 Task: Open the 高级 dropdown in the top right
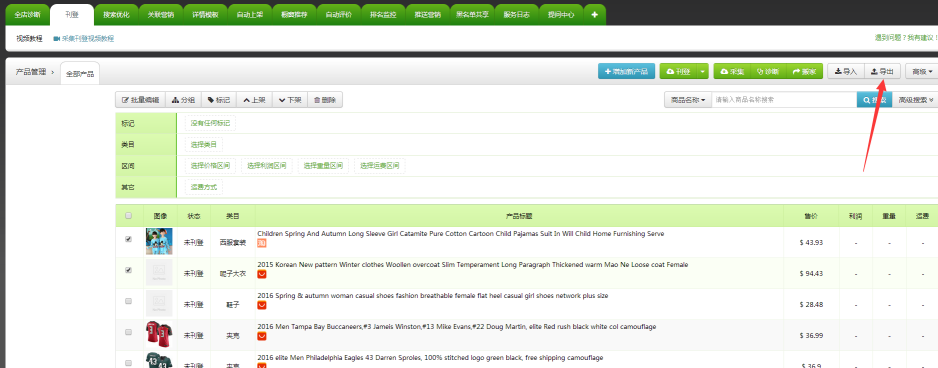(922, 71)
